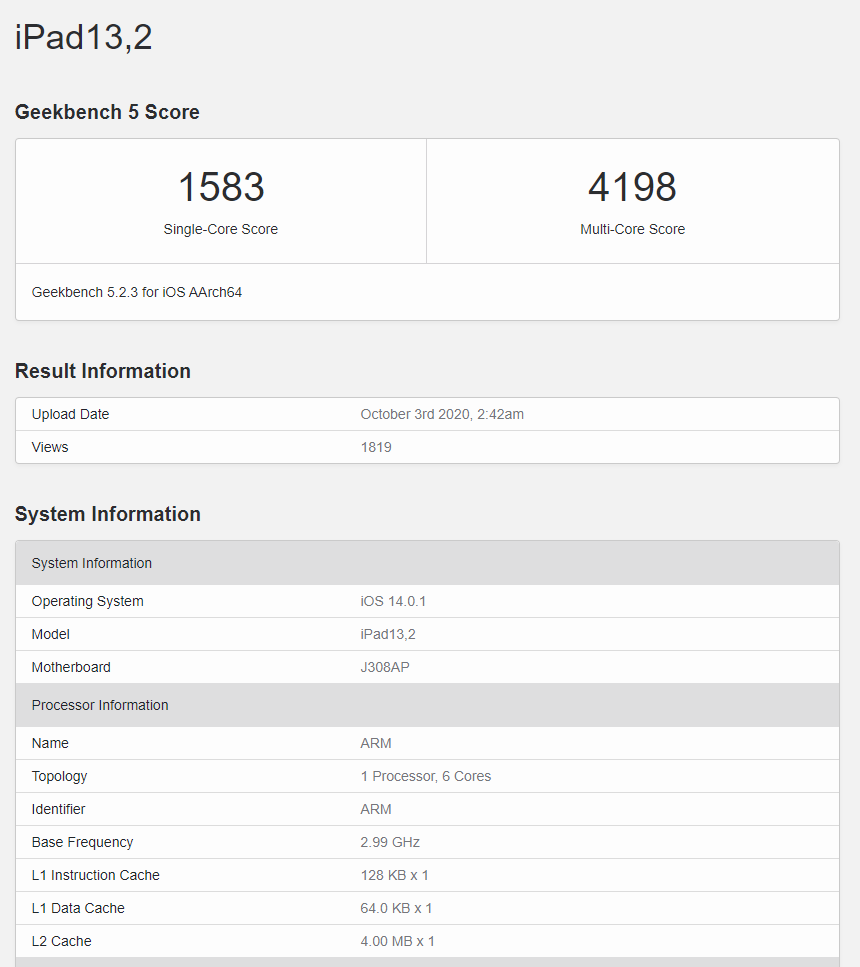
Task: Click the Single-Core Score label
Action: point(221,229)
